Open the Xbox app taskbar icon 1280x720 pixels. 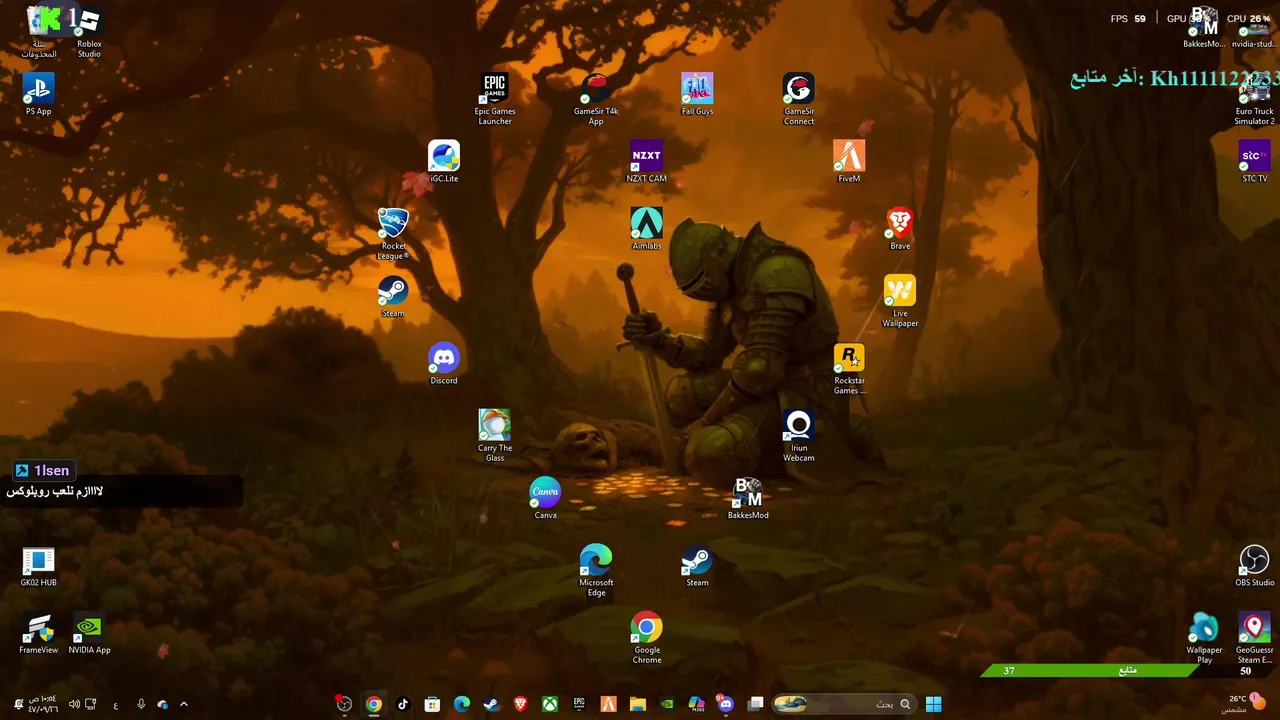(550, 704)
